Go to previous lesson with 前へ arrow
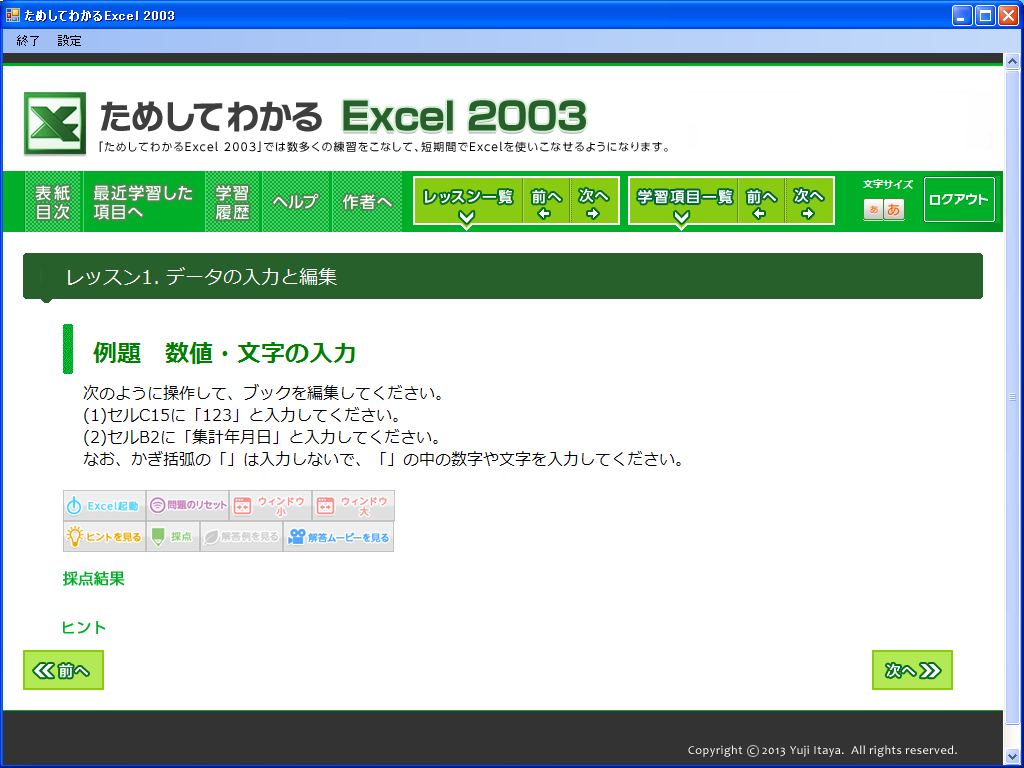1024x768 pixels. click(x=546, y=202)
